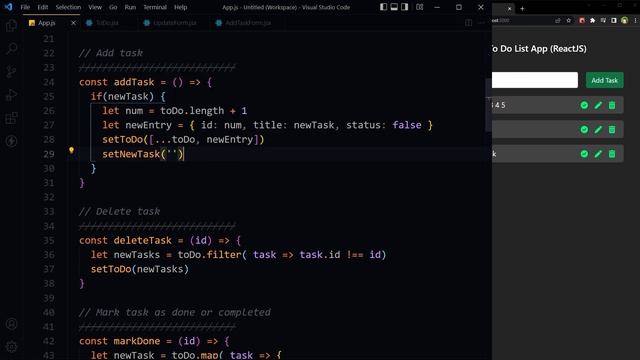
Task: Open the Run menu
Action: [130, 7]
